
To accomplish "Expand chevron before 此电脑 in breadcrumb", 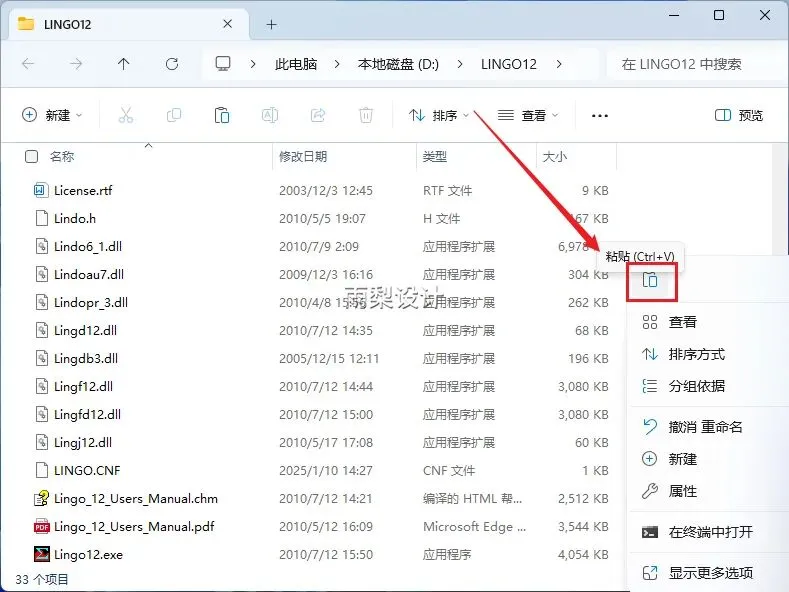I will click(x=253, y=64).
